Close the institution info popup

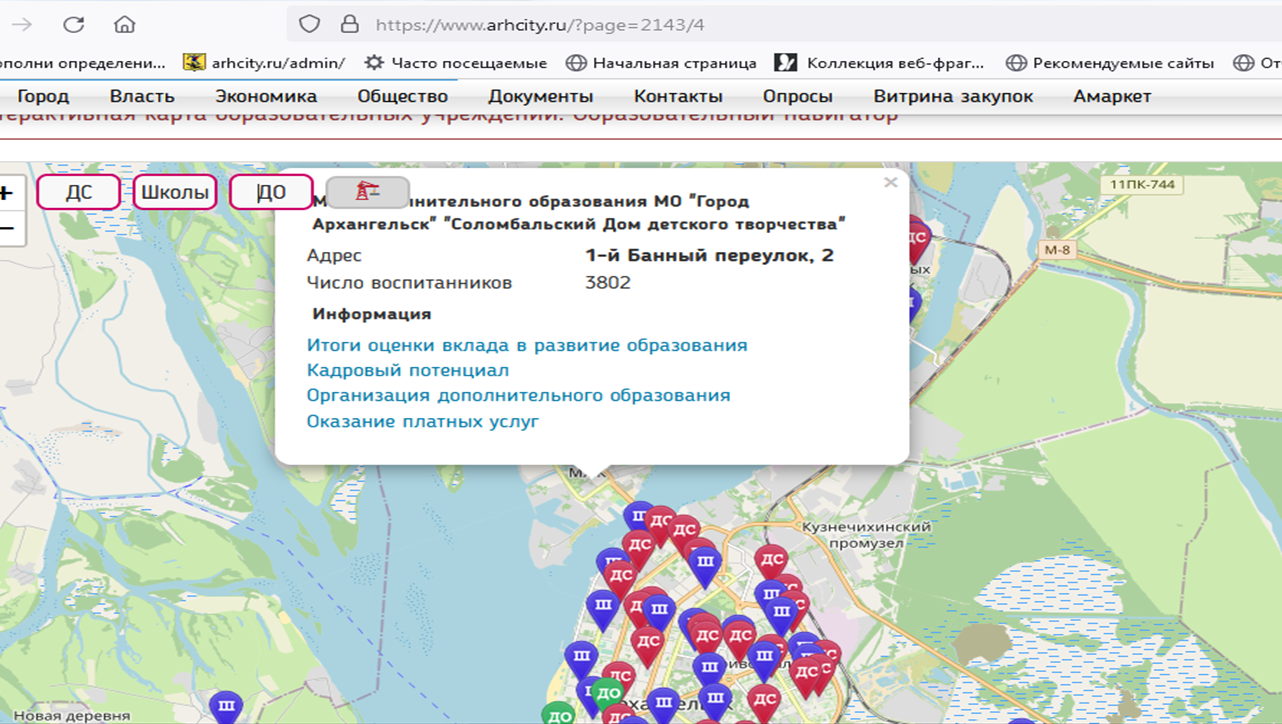[x=890, y=183]
